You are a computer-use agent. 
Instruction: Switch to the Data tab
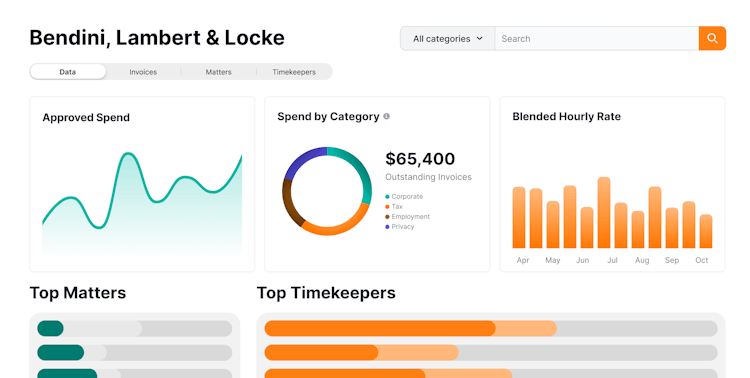coord(67,72)
